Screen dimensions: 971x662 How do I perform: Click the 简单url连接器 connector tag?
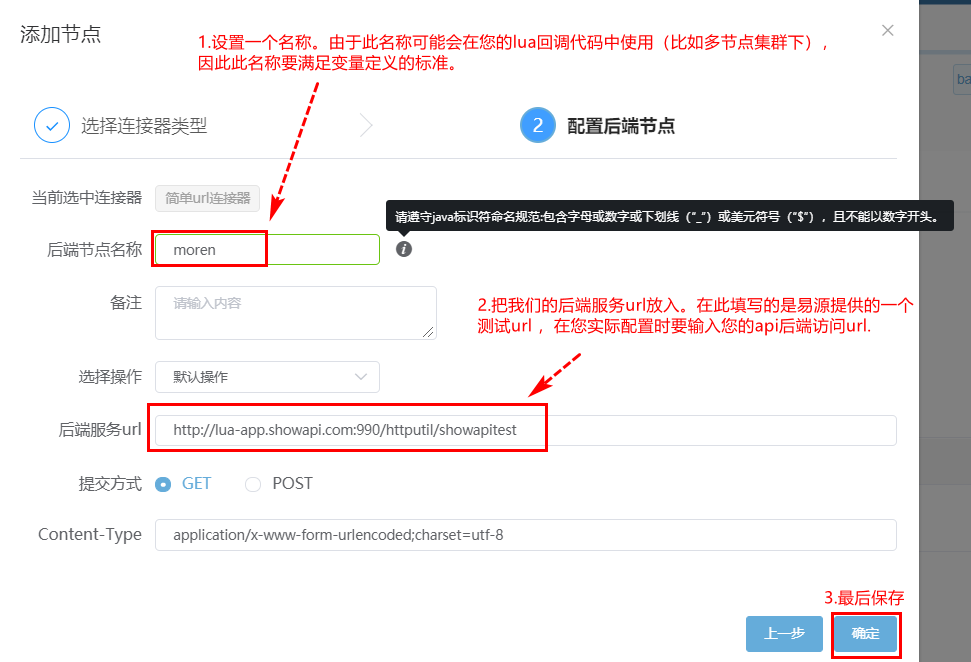click(x=207, y=198)
